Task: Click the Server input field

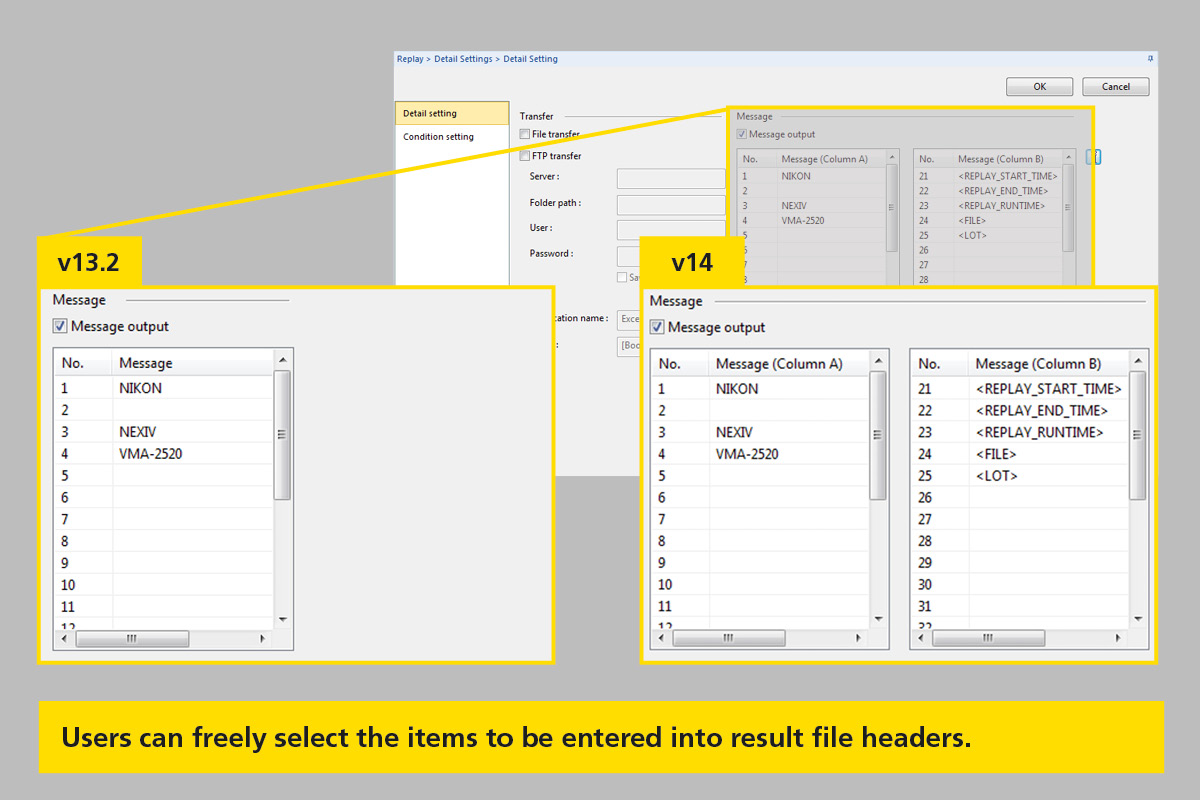Action: [670, 178]
